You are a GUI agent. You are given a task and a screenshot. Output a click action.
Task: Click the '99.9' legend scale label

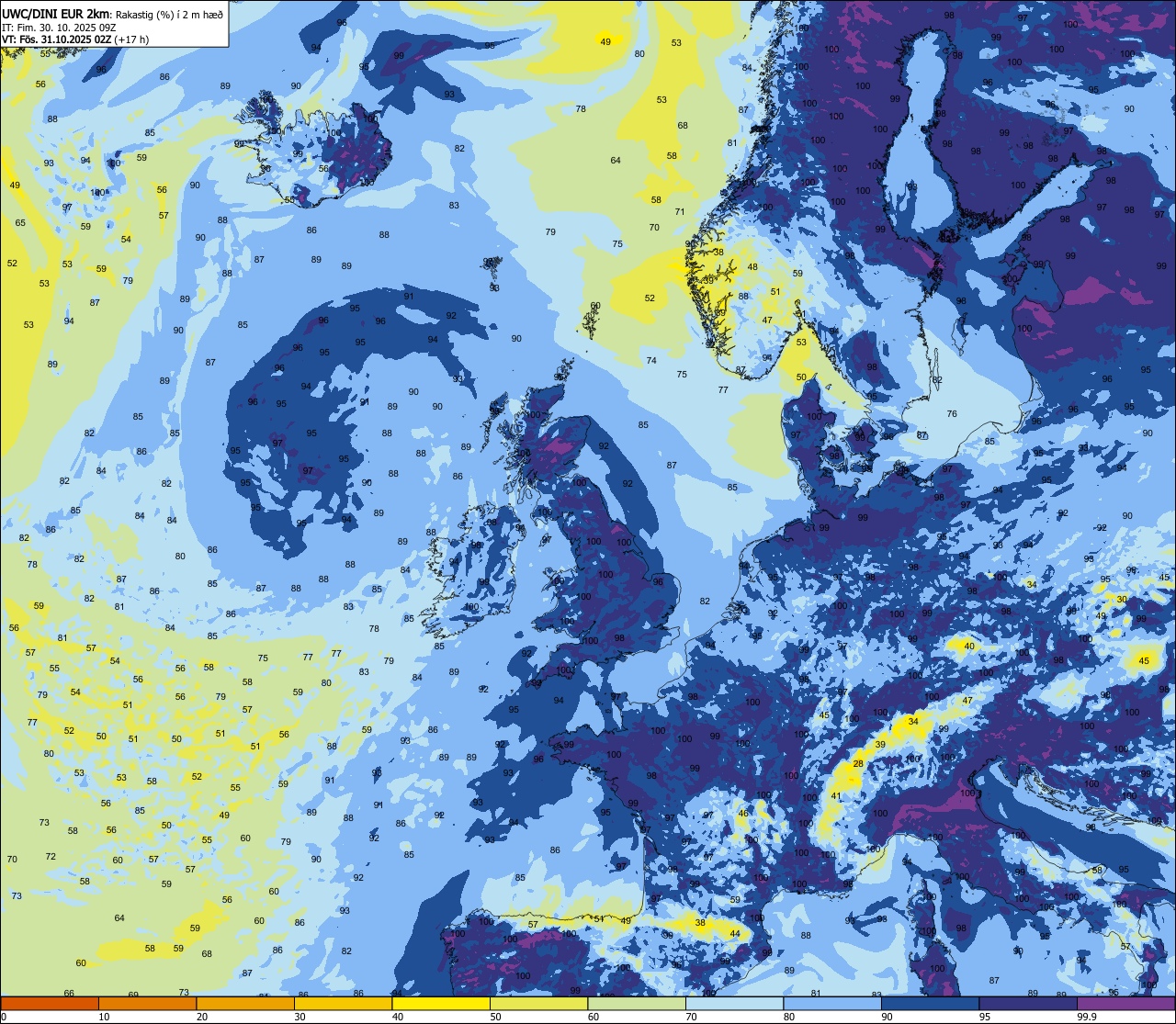[x=1087, y=1017]
